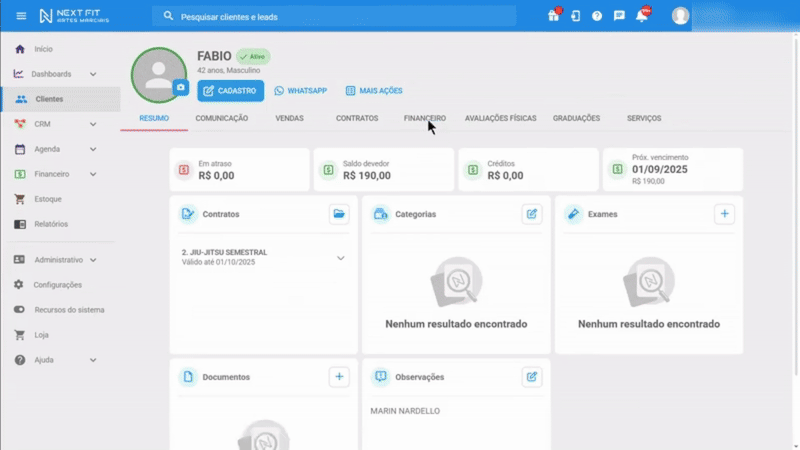This screenshot has width=800, height=450.
Task: Switch to the Comunicação tab
Action: (x=221, y=118)
